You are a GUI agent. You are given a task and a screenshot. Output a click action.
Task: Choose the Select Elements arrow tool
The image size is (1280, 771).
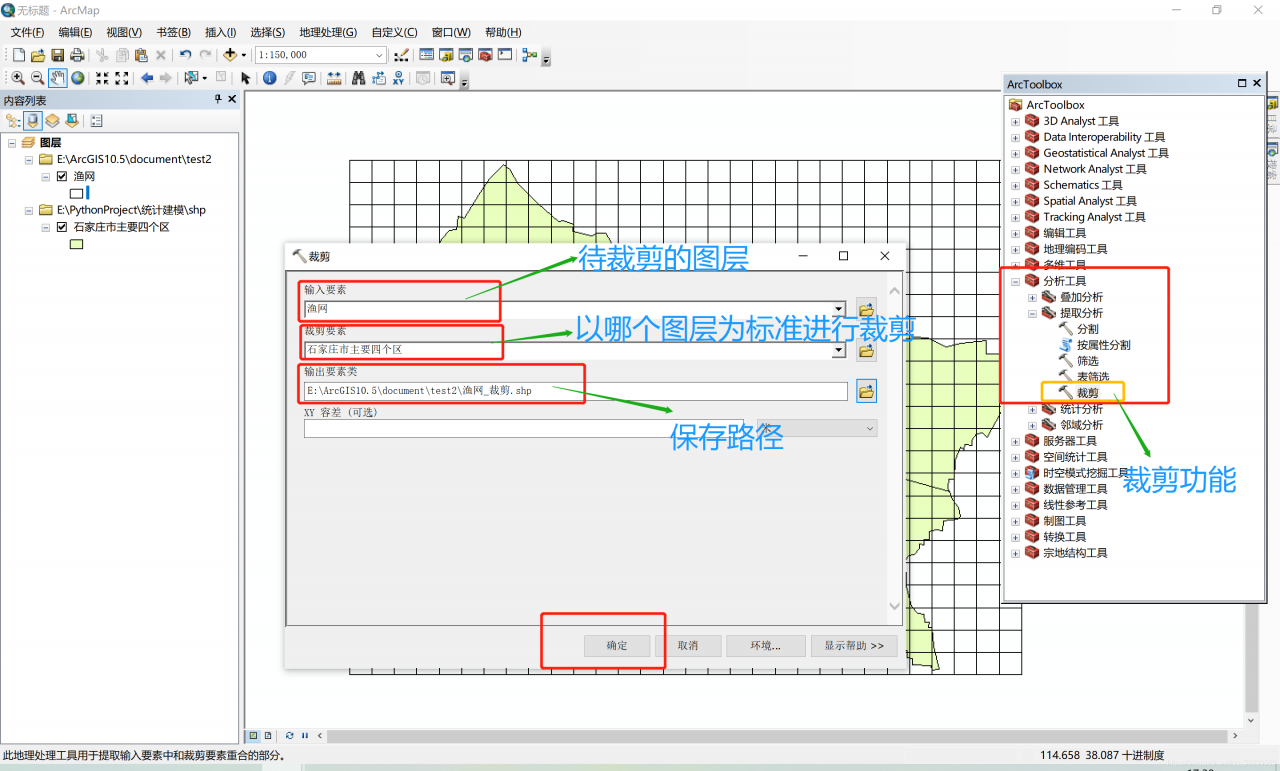[246, 78]
